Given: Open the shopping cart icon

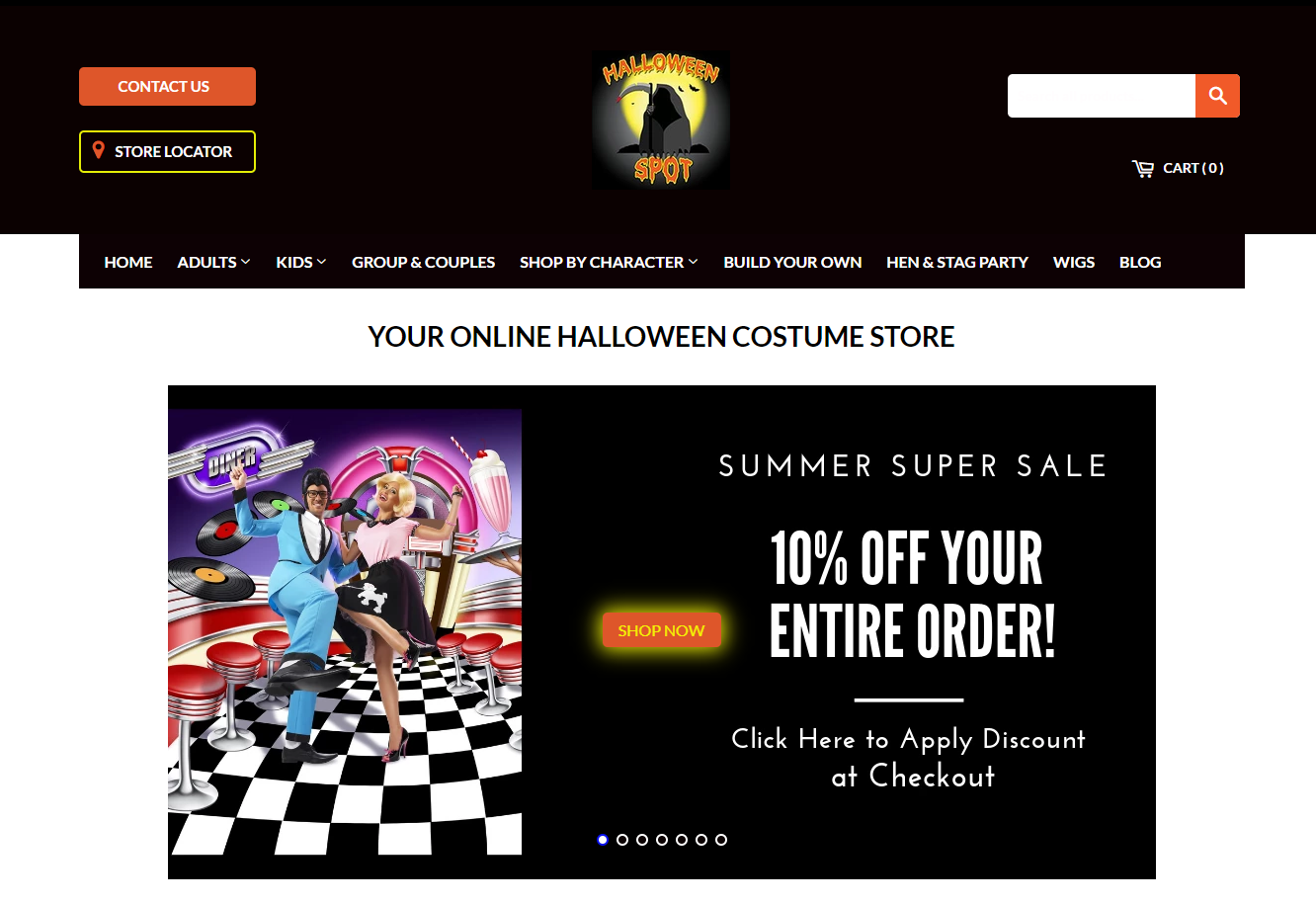Looking at the screenshot, I should [x=1143, y=168].
